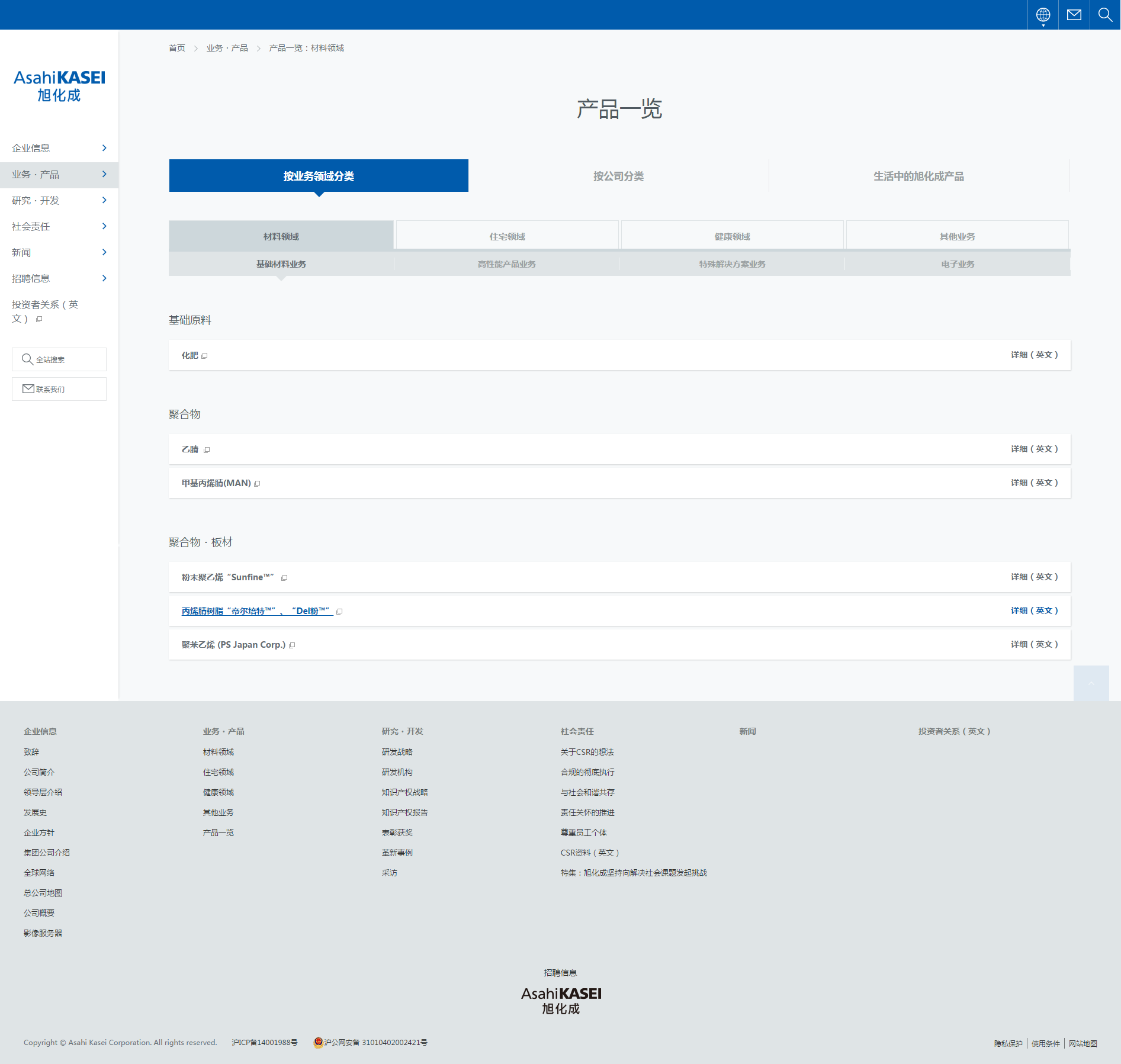Screen dimensions: 1121x1064
Task: Expand 招聘信息 sidebar chevron
Action: (104, 278)
